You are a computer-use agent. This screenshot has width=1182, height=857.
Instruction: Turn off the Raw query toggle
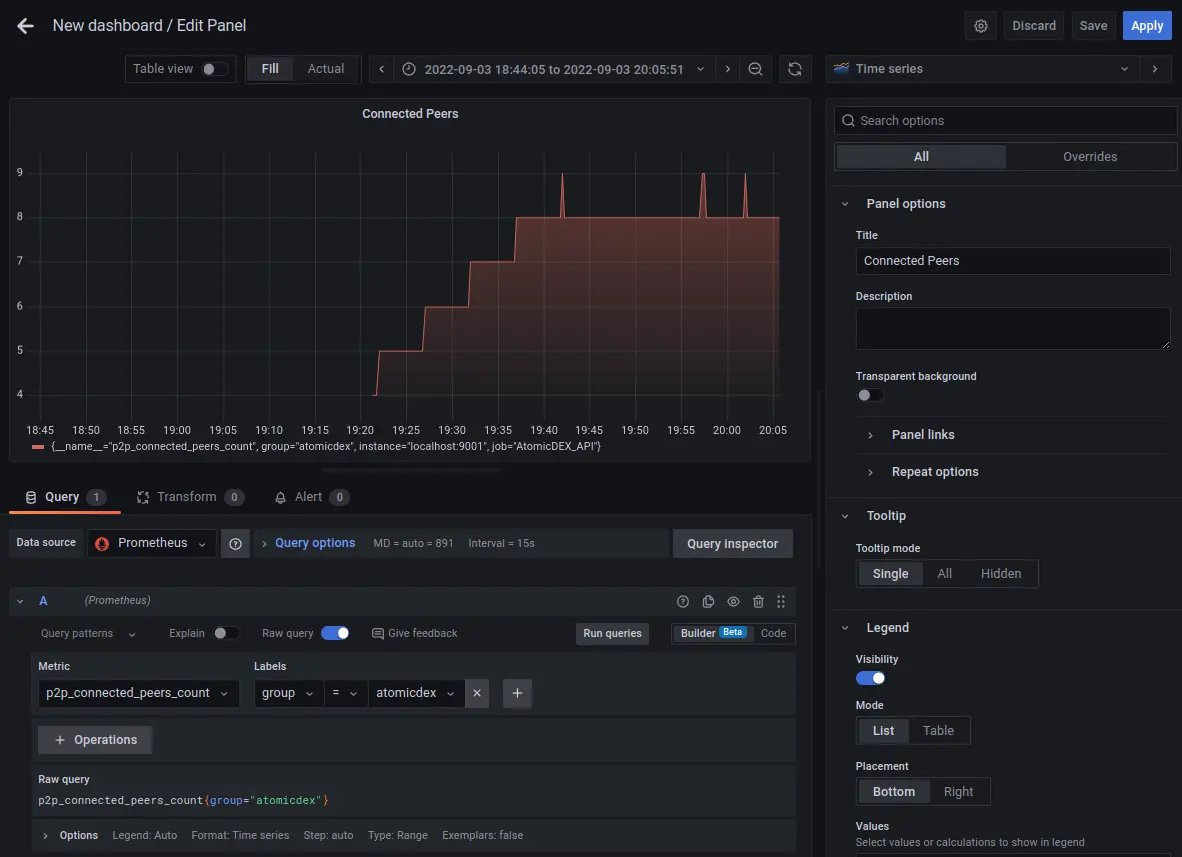click(335, 633)
